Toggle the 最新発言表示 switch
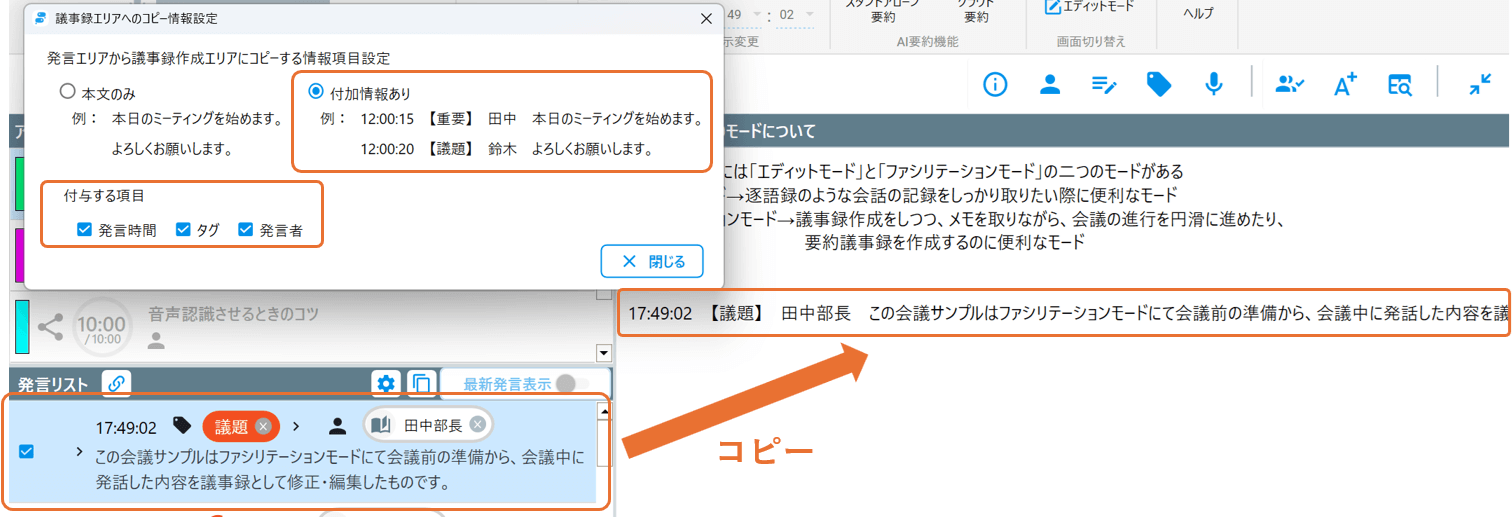The width and height of the screenshot is (1512, 517). pos(567,383)
